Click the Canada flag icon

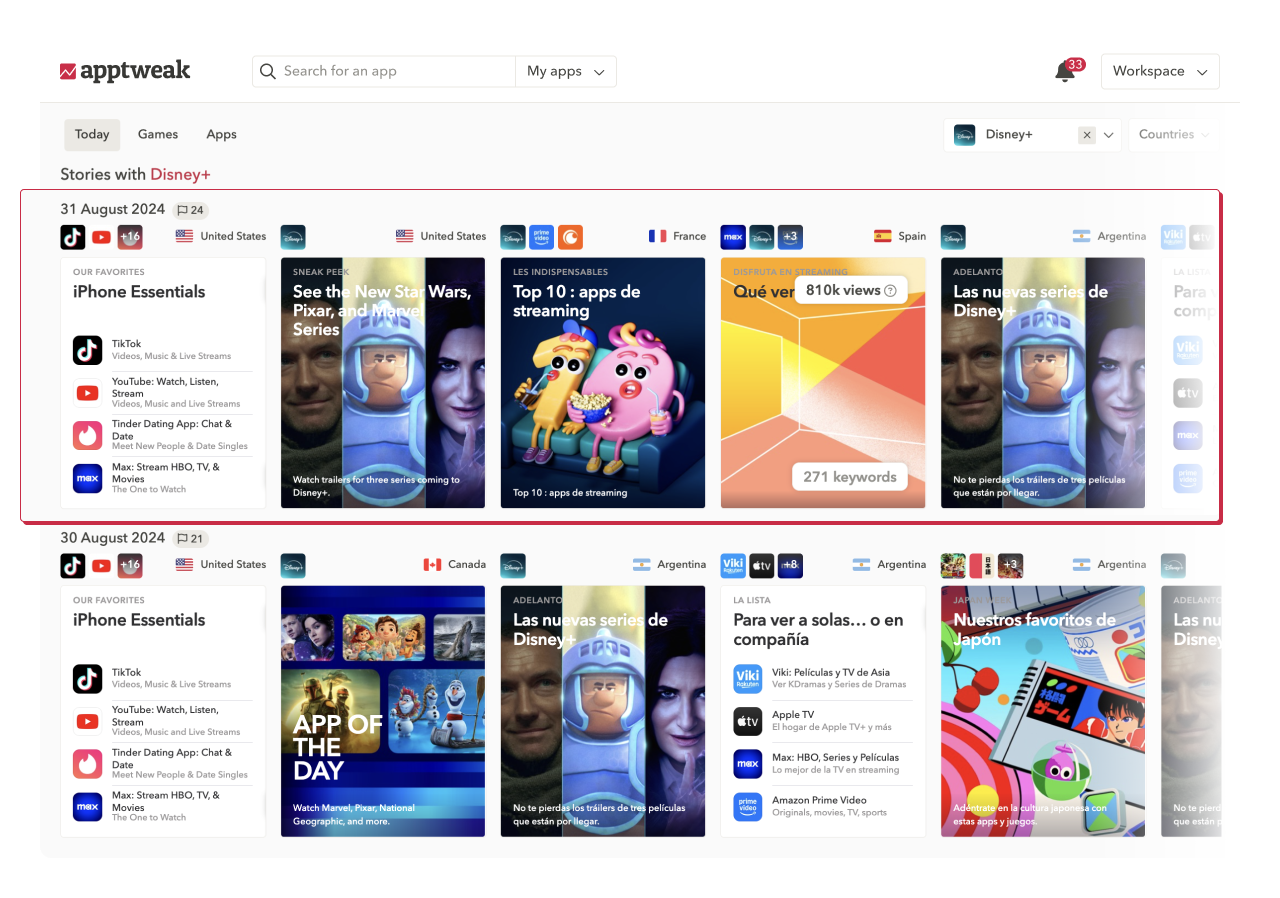tap(432, 564)
